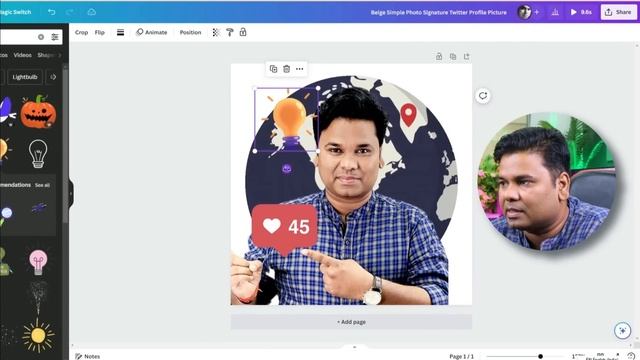The image size is (640, 360).
Task: Undo the last edit
Action: coord(51,12)
